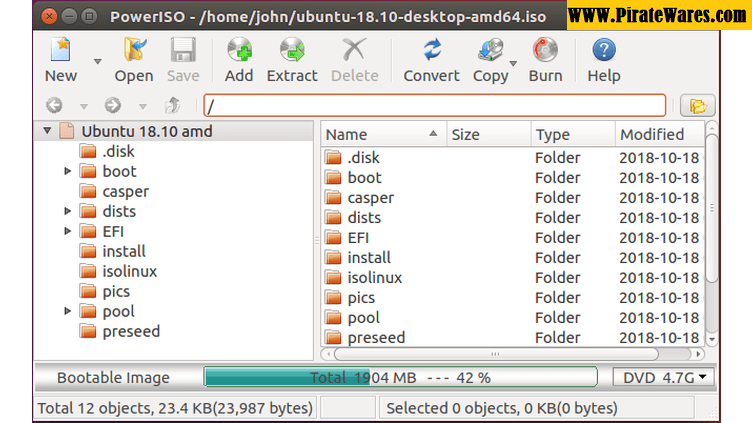
Task: Click the horizontal scrollbar of file list
Action: point(496,354)
